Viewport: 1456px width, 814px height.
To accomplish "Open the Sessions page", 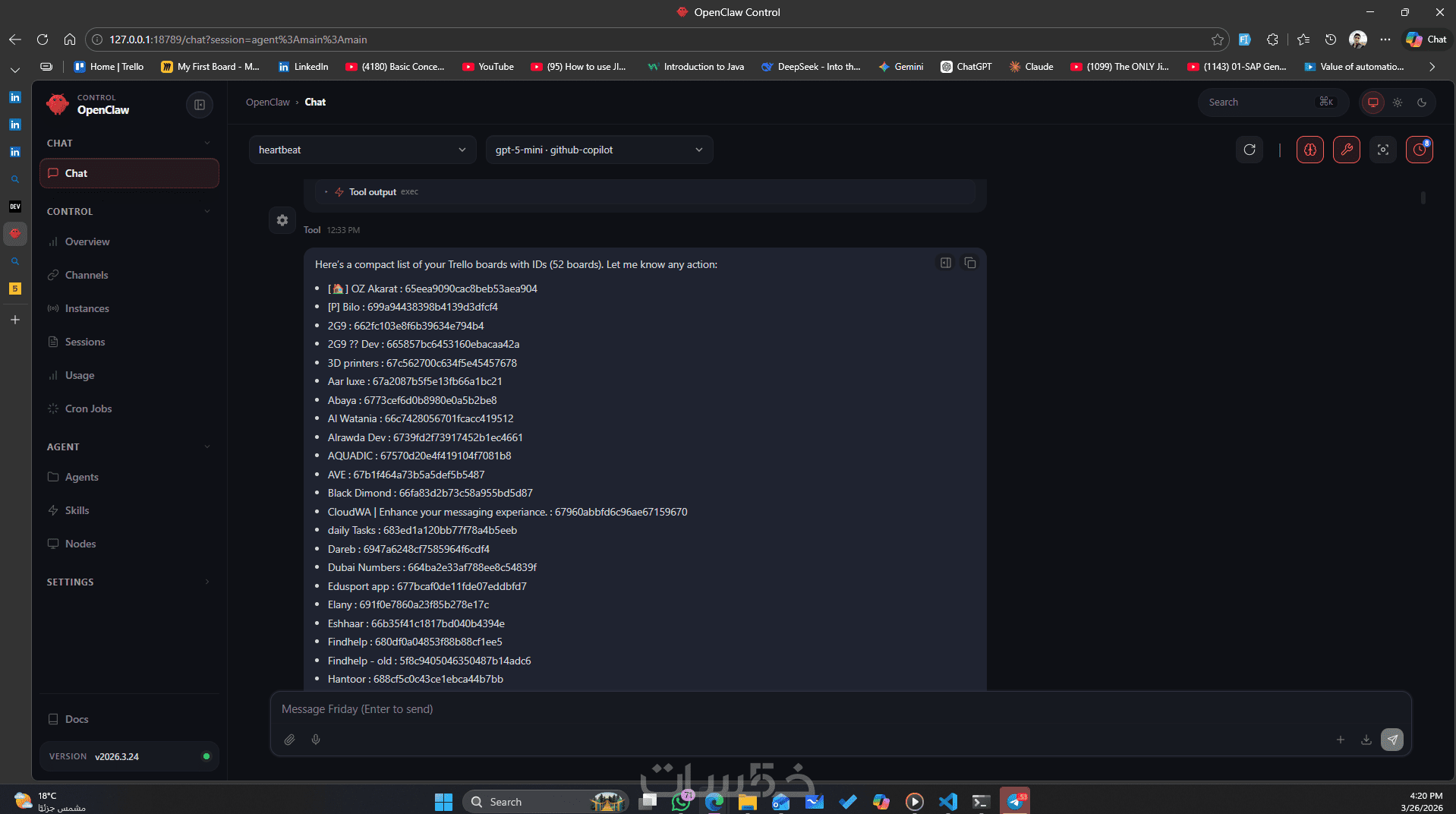I will click(x=129, y=342).
